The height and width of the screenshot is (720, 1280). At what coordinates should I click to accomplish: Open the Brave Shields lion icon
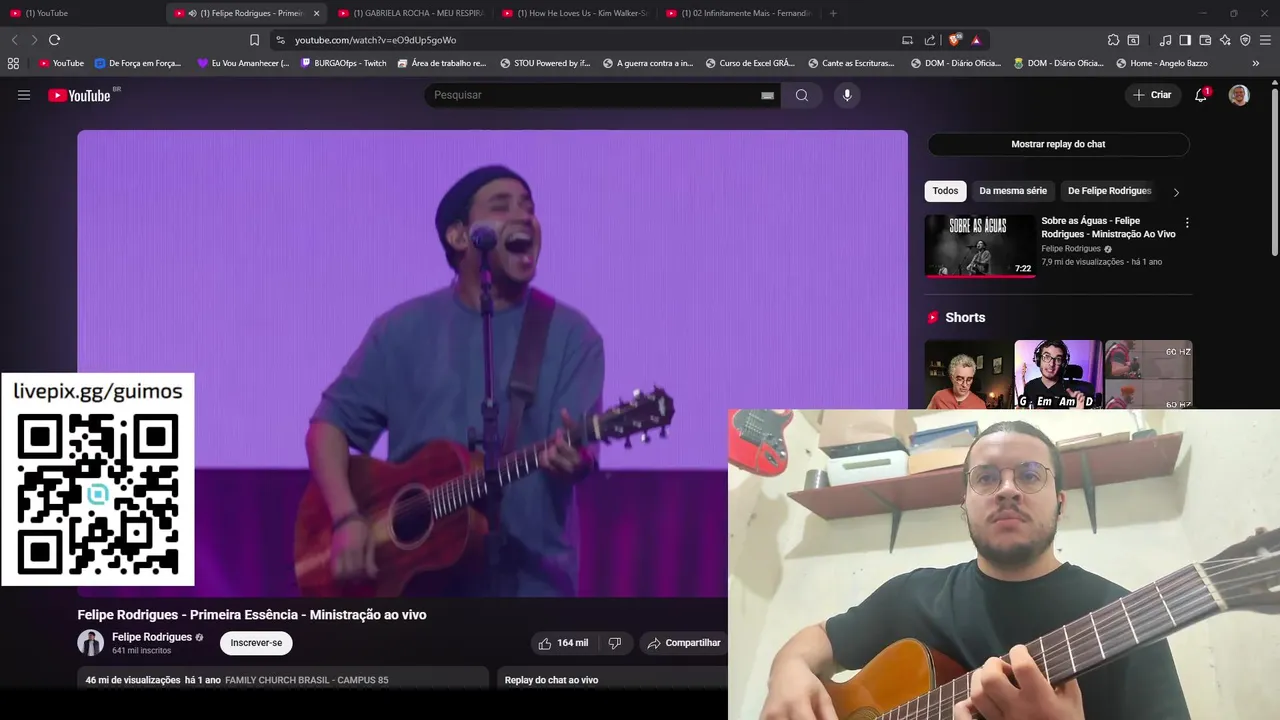(x=955, y=40)
